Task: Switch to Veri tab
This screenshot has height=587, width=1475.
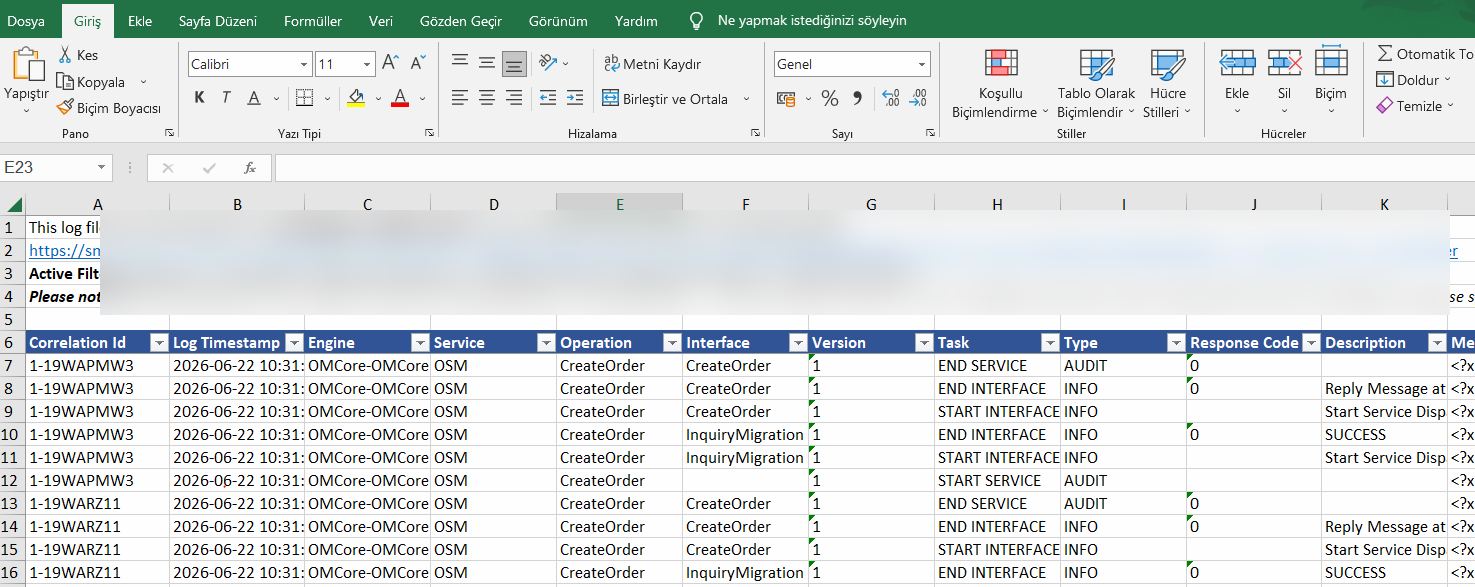Action: pyautogui.click(x=381, y=20)
